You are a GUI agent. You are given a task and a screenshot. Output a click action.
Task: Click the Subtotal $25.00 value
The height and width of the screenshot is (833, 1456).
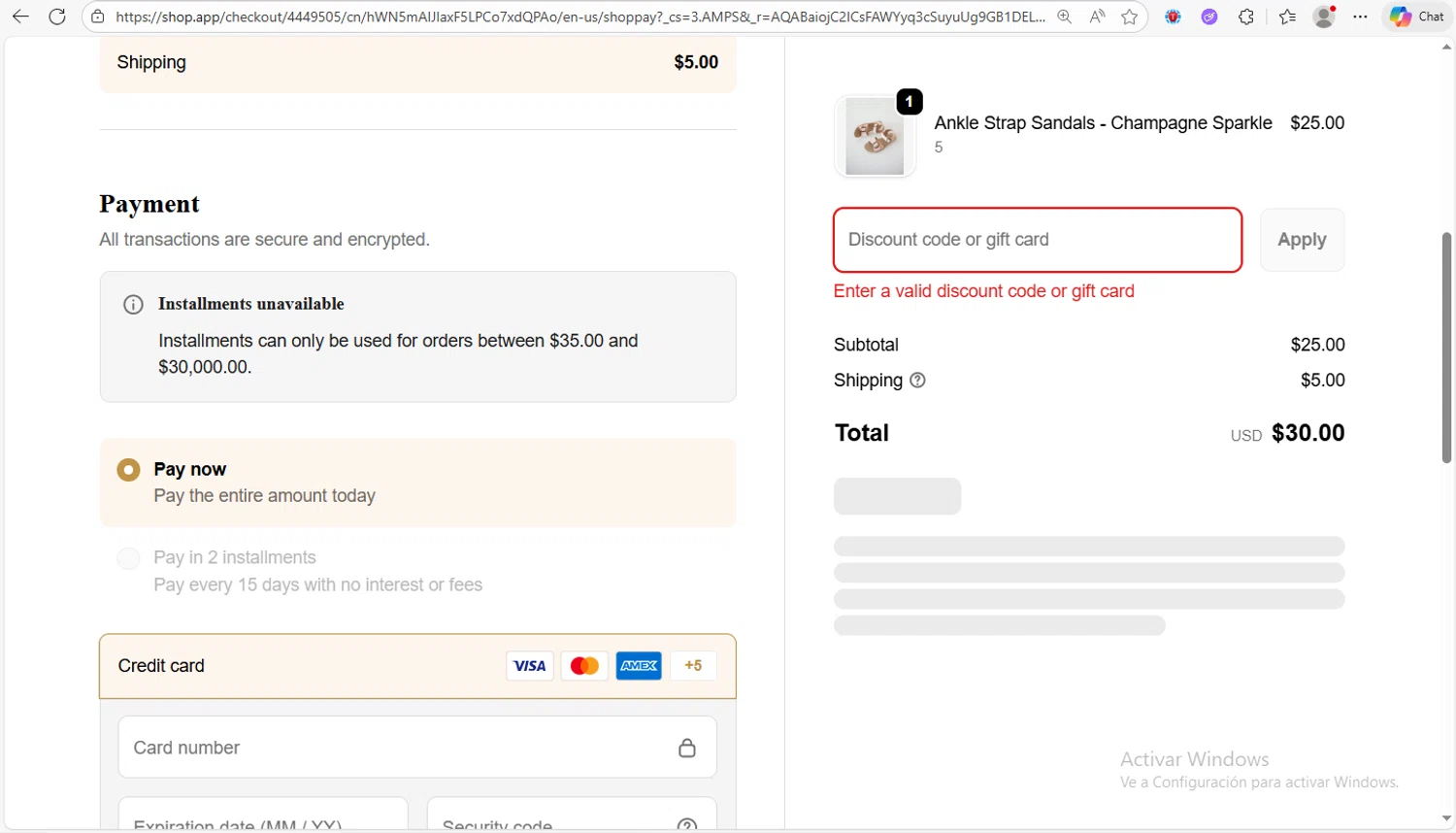(1317, 345)
